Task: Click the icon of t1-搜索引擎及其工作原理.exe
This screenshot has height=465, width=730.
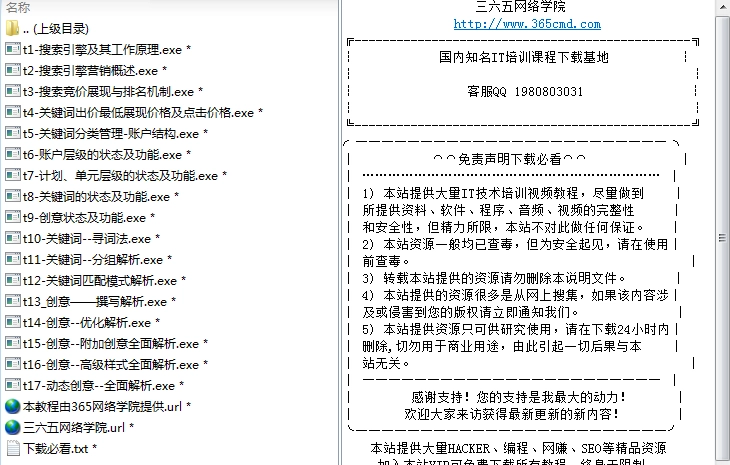Action: pos(13,49)
